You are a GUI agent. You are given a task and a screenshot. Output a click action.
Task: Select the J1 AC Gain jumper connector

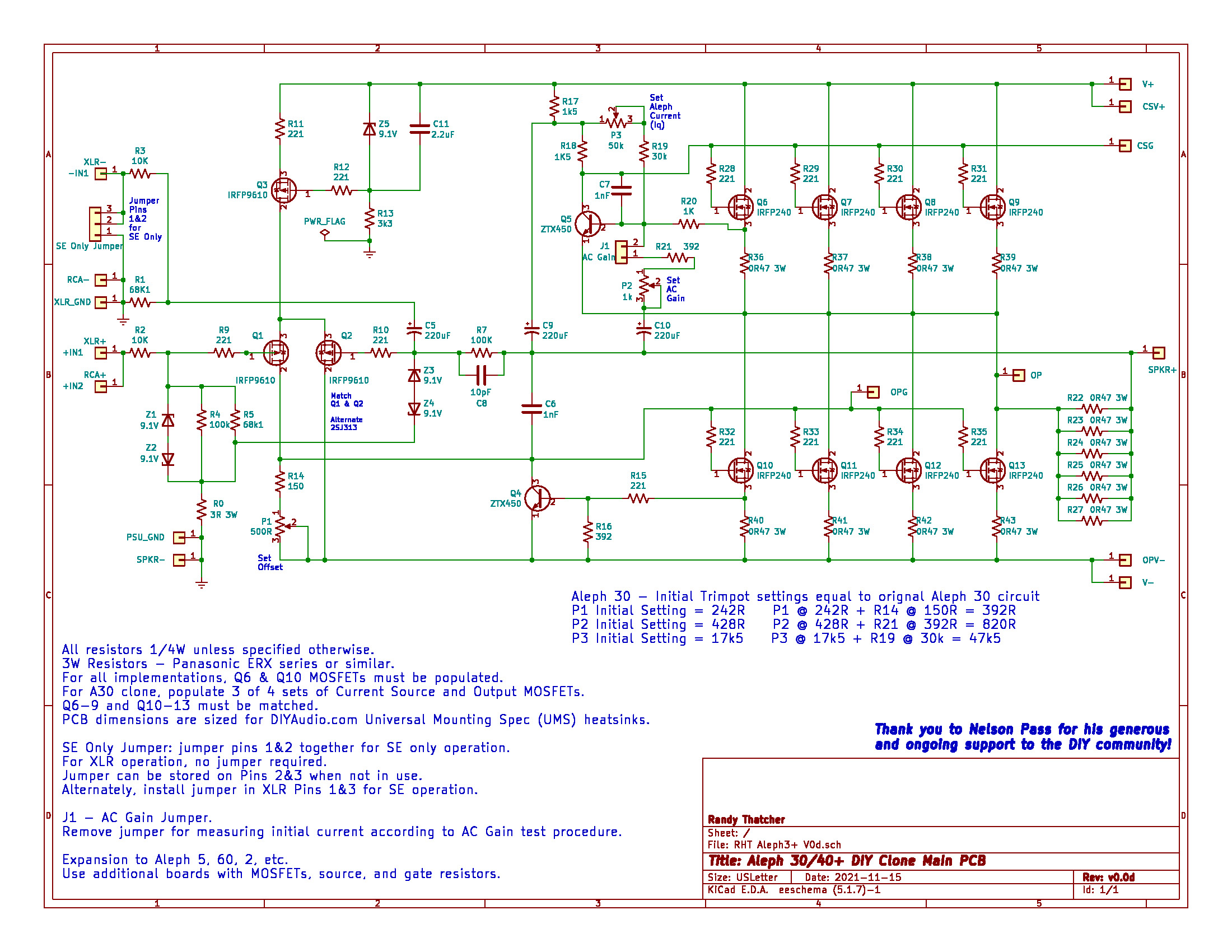621,252
